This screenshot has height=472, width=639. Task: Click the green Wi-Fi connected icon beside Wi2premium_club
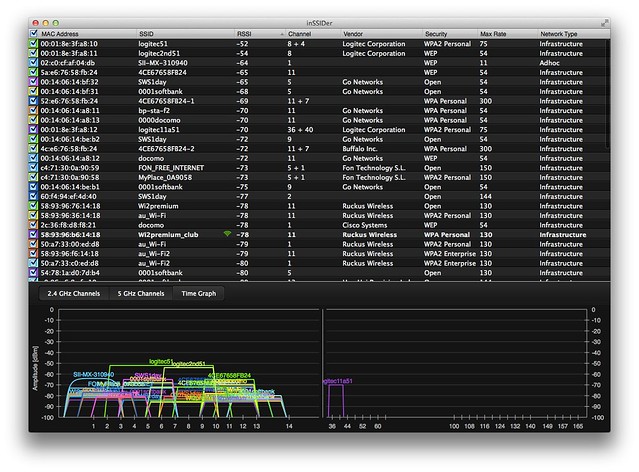point(227,234)
